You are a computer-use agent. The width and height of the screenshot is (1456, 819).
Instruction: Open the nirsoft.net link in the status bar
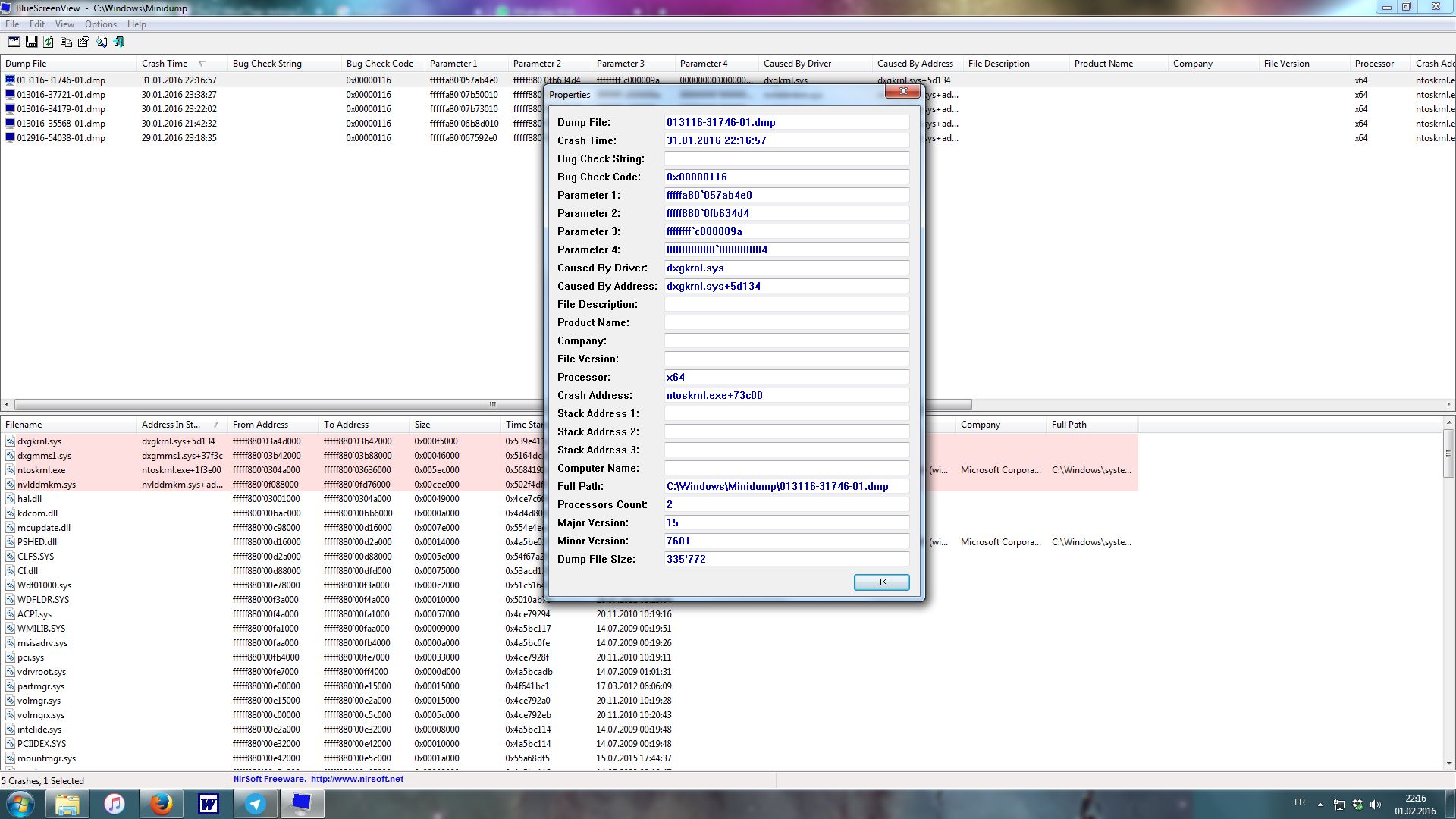pyautogui.click(x=356, y=779)
